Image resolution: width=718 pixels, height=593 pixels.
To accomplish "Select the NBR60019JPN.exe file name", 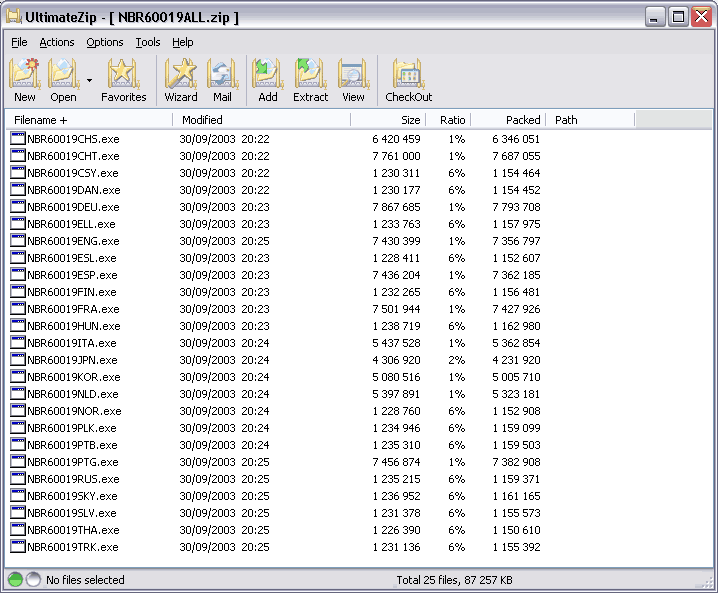I will pyautogui.click(x=72, y=360).
